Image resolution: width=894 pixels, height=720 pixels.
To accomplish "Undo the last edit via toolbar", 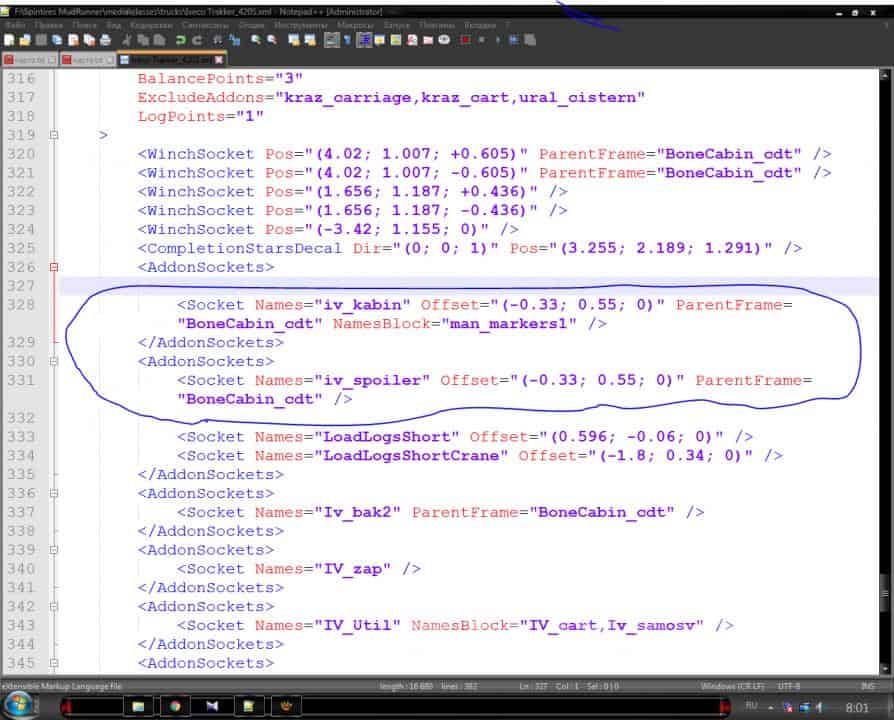I will tap(181, 40).
